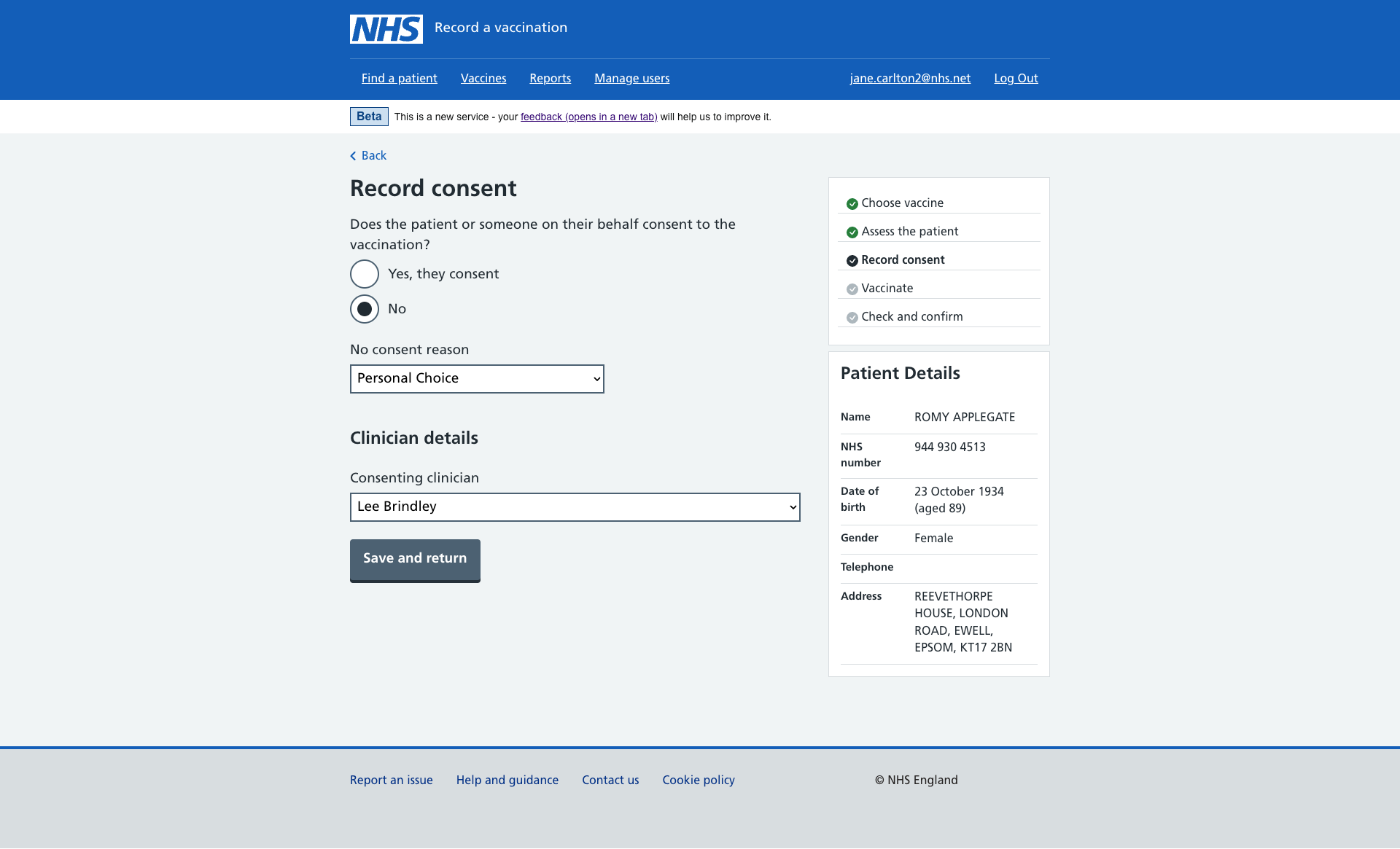Select 'No' radio button
This screenshot has height=849, width=1400.
pos(364,308)
